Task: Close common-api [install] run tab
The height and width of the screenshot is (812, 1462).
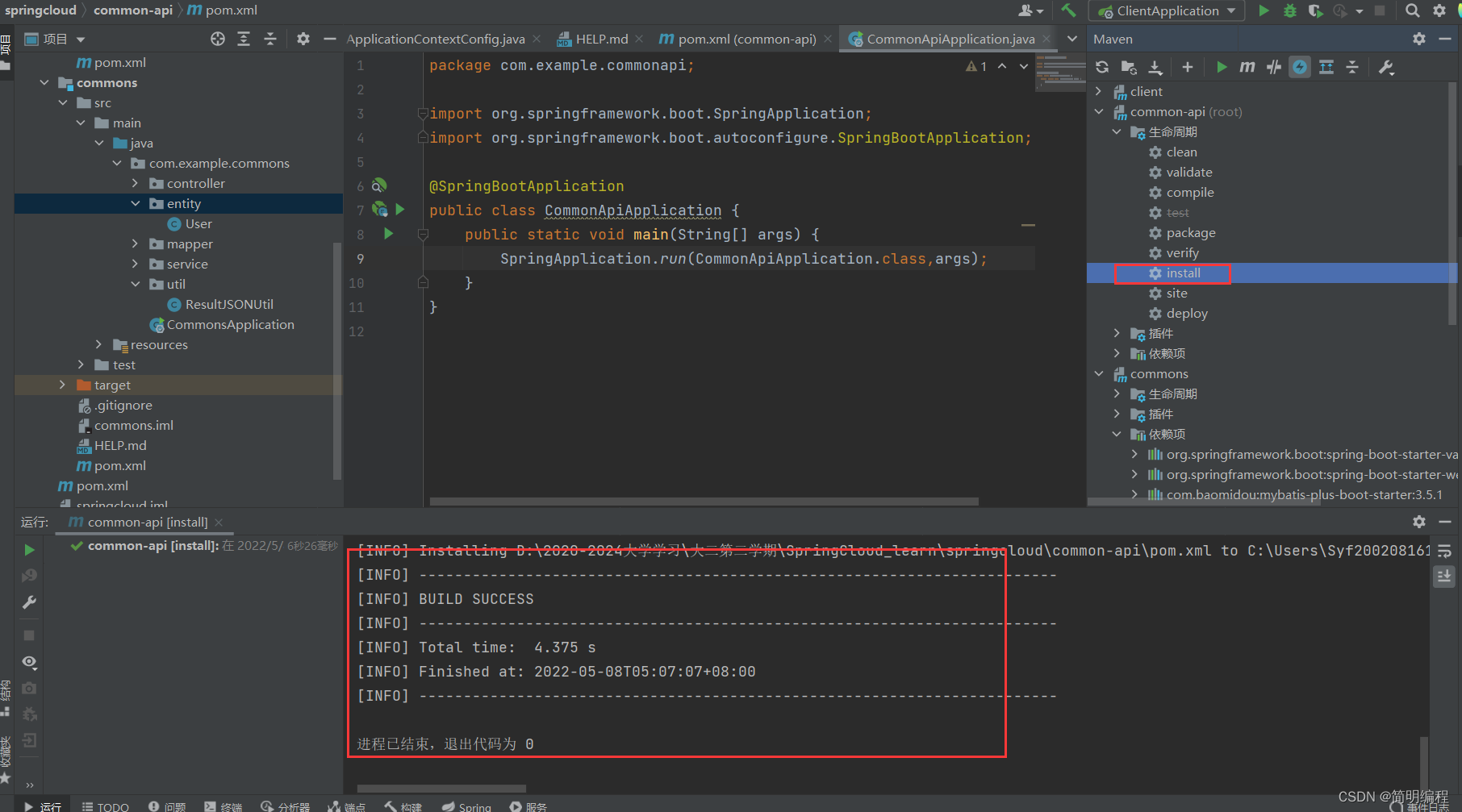Action: tap(219, 523)
